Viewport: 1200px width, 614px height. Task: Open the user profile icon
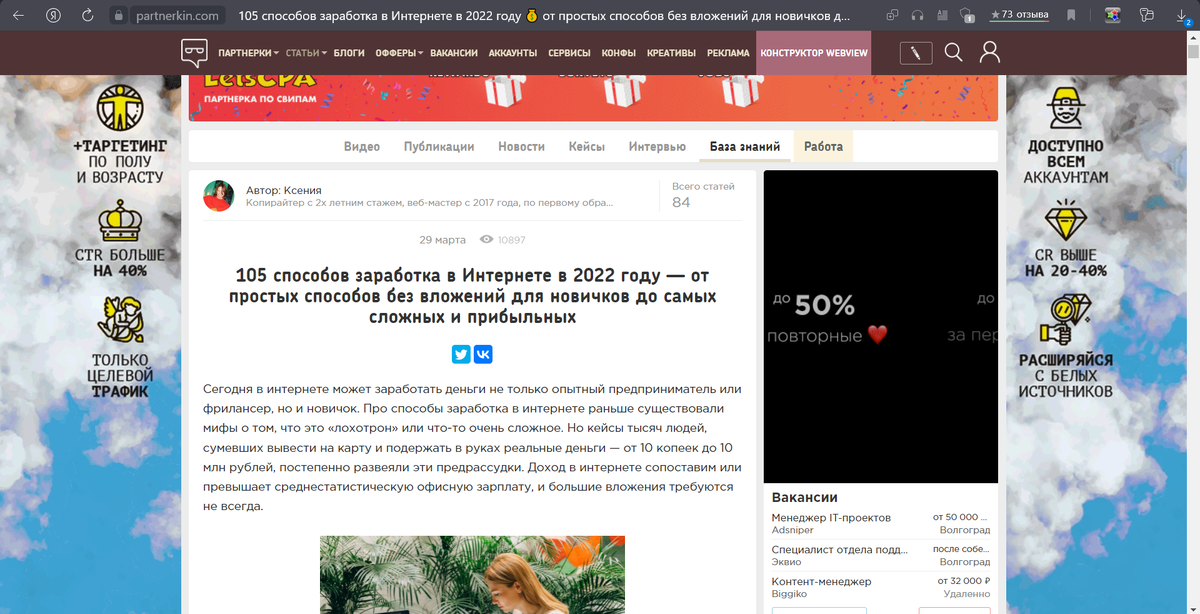click(x=990, y=53)
